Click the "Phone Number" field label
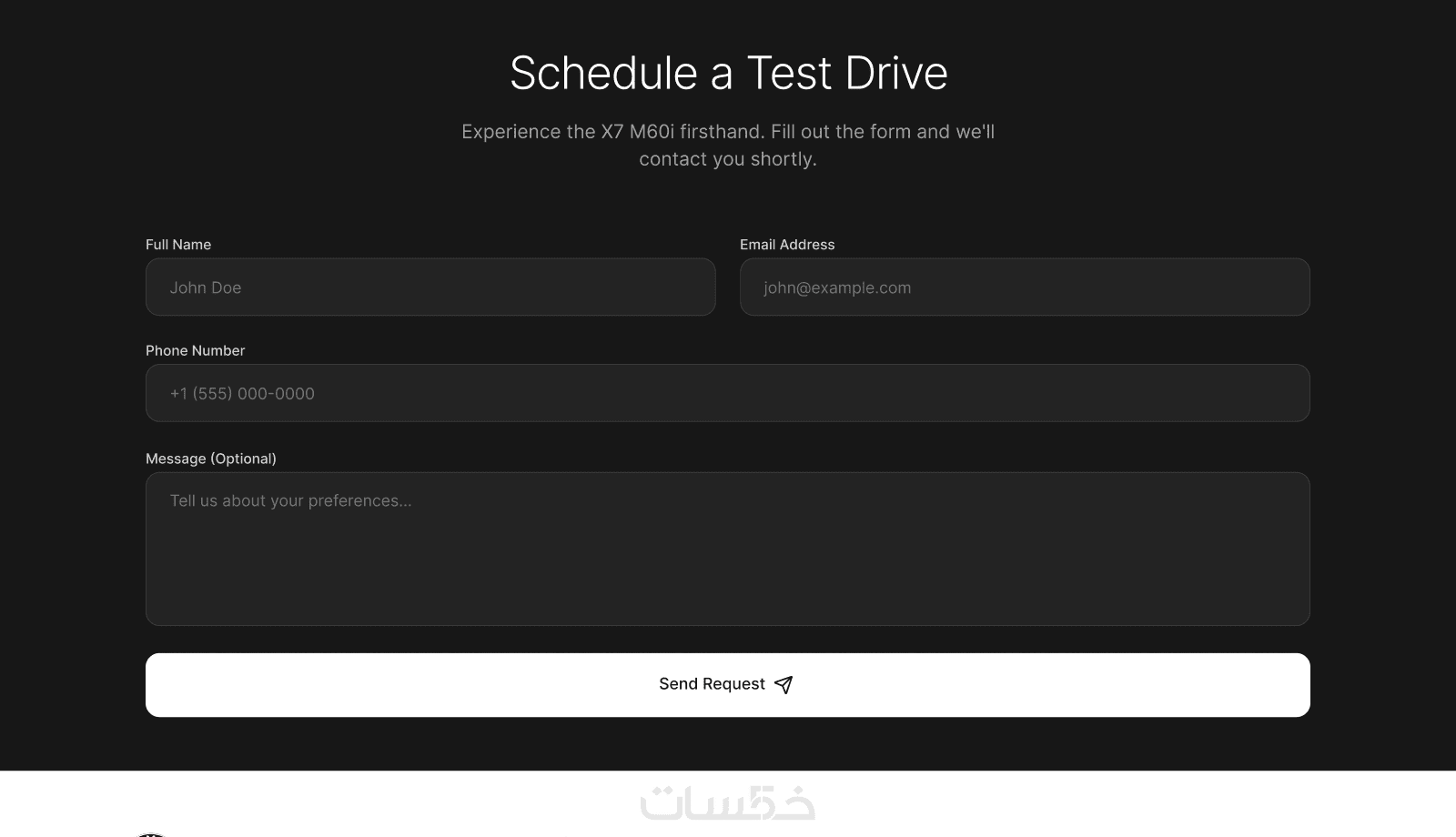The height and width of the screenshot is (837, 1456). [x=195, y=351]
